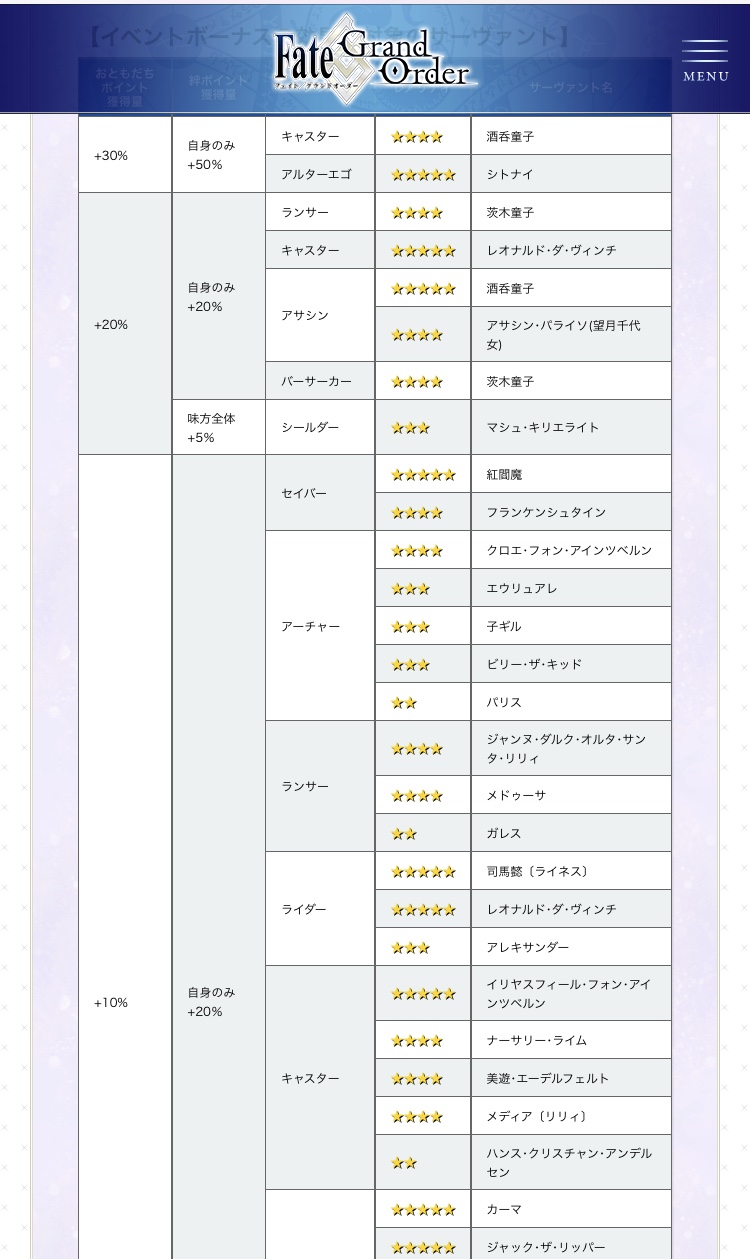Click the three-star rating beside アレキサンダー
Screen dimensions: 750x1259
click(410, 947)
